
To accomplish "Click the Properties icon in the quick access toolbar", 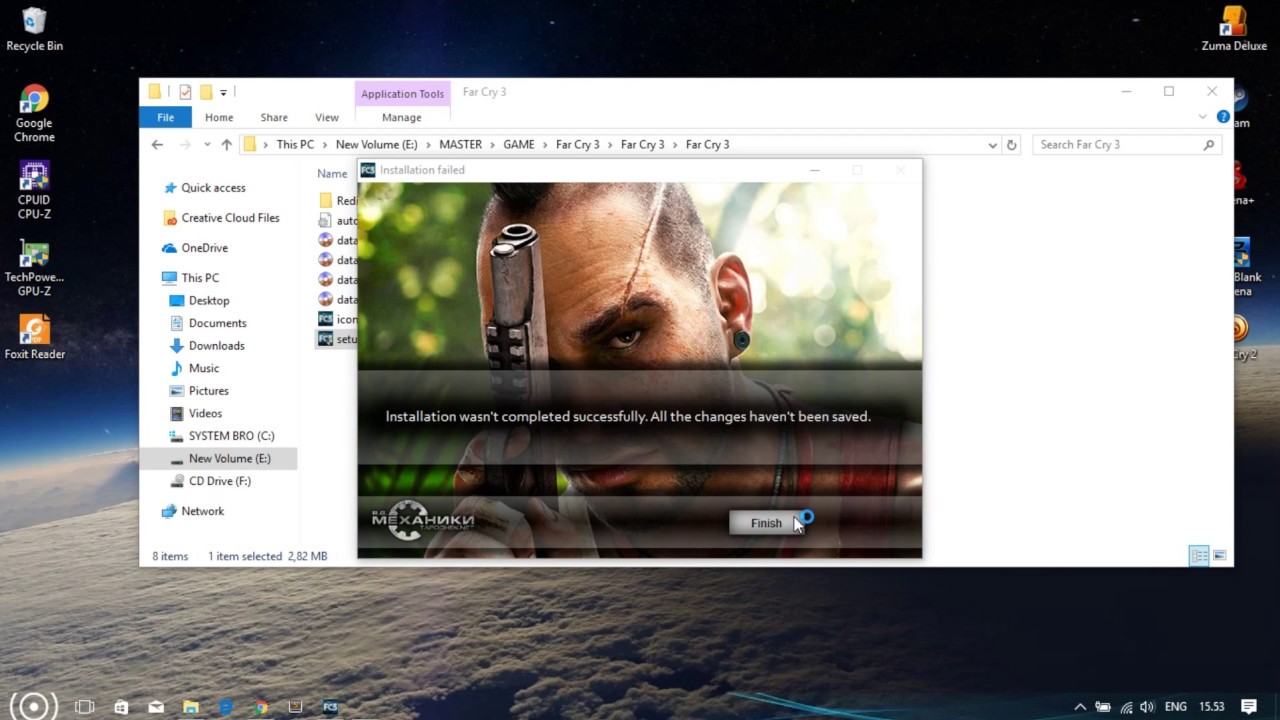I will pyautogui.click(x=185, y=92).
